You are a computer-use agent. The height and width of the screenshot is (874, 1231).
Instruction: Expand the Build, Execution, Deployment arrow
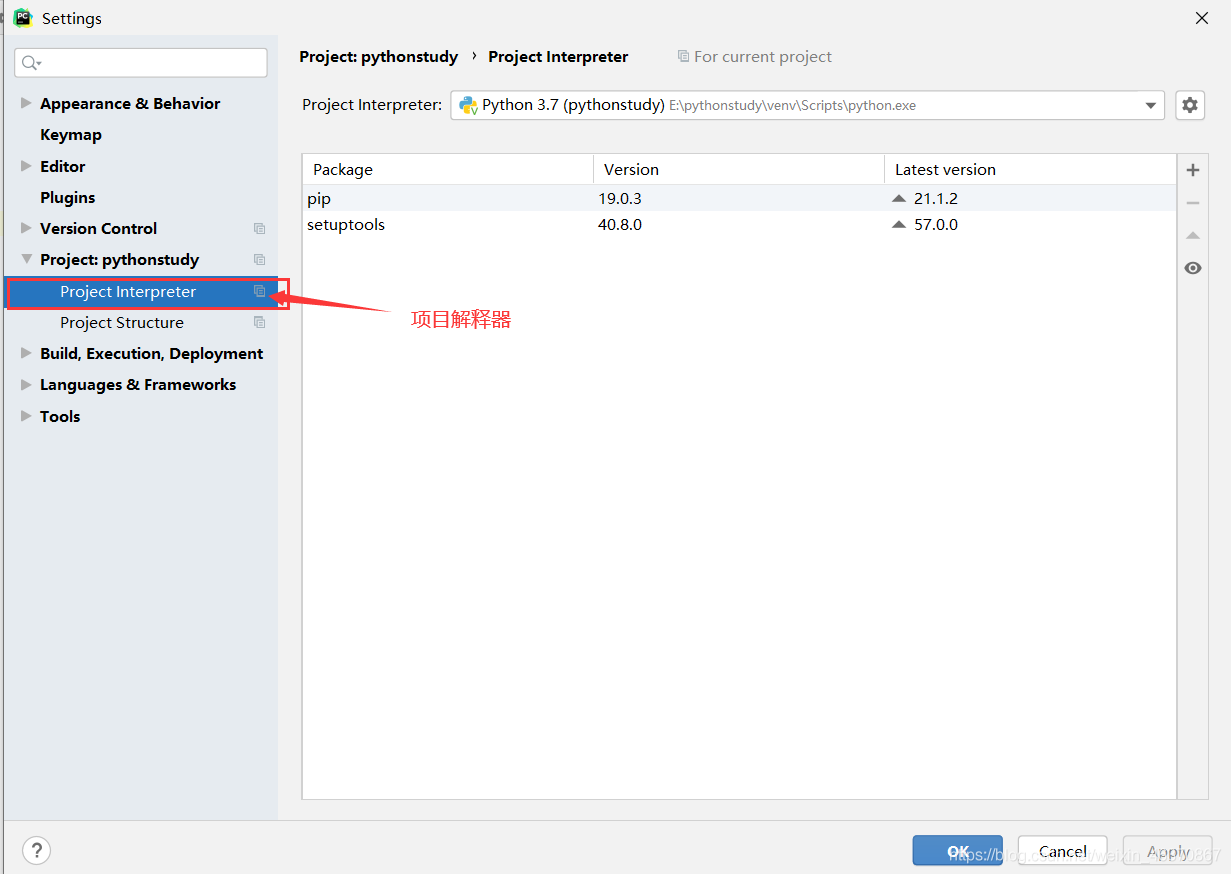click(x=26, y=353)
